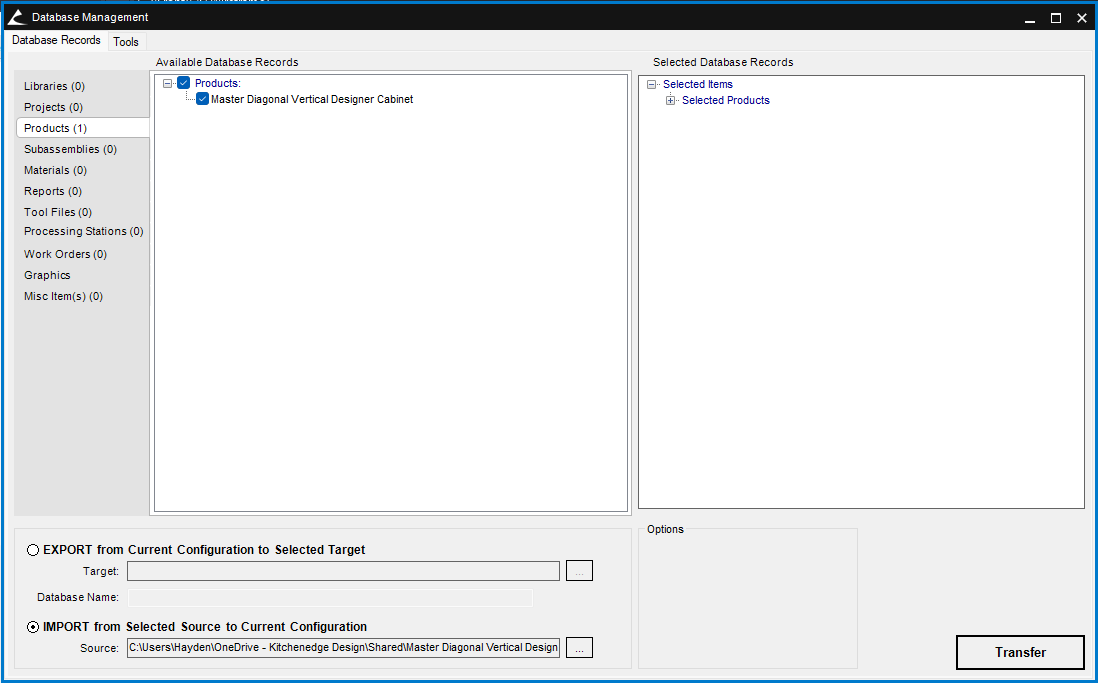Click the Database Management app logo icon
This screenshot has height=683, width=1098.
pyautogui.click(x=17, y=17)
